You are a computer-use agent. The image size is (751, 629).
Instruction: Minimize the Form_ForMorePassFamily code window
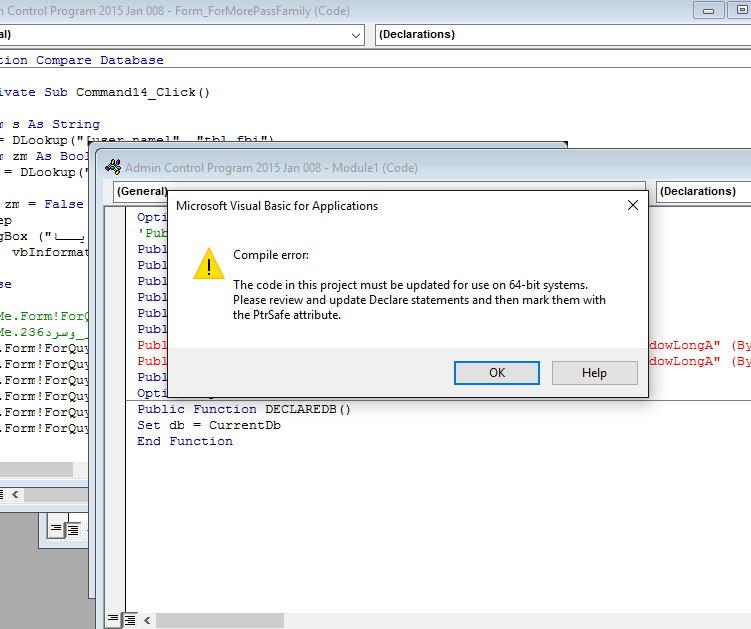tap(708, 11)
